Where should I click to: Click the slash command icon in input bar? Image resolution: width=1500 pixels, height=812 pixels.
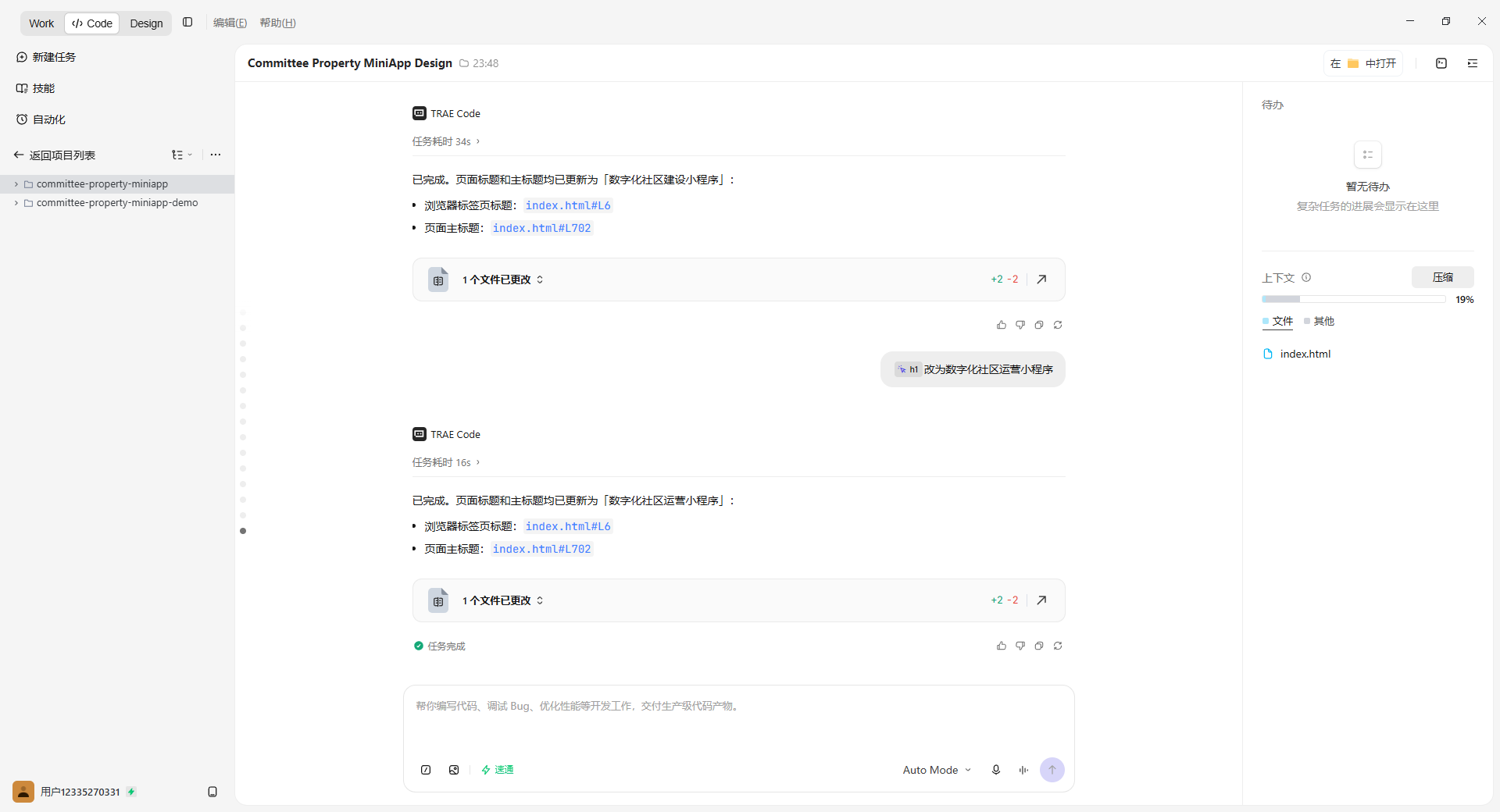(x=426, y=770)
